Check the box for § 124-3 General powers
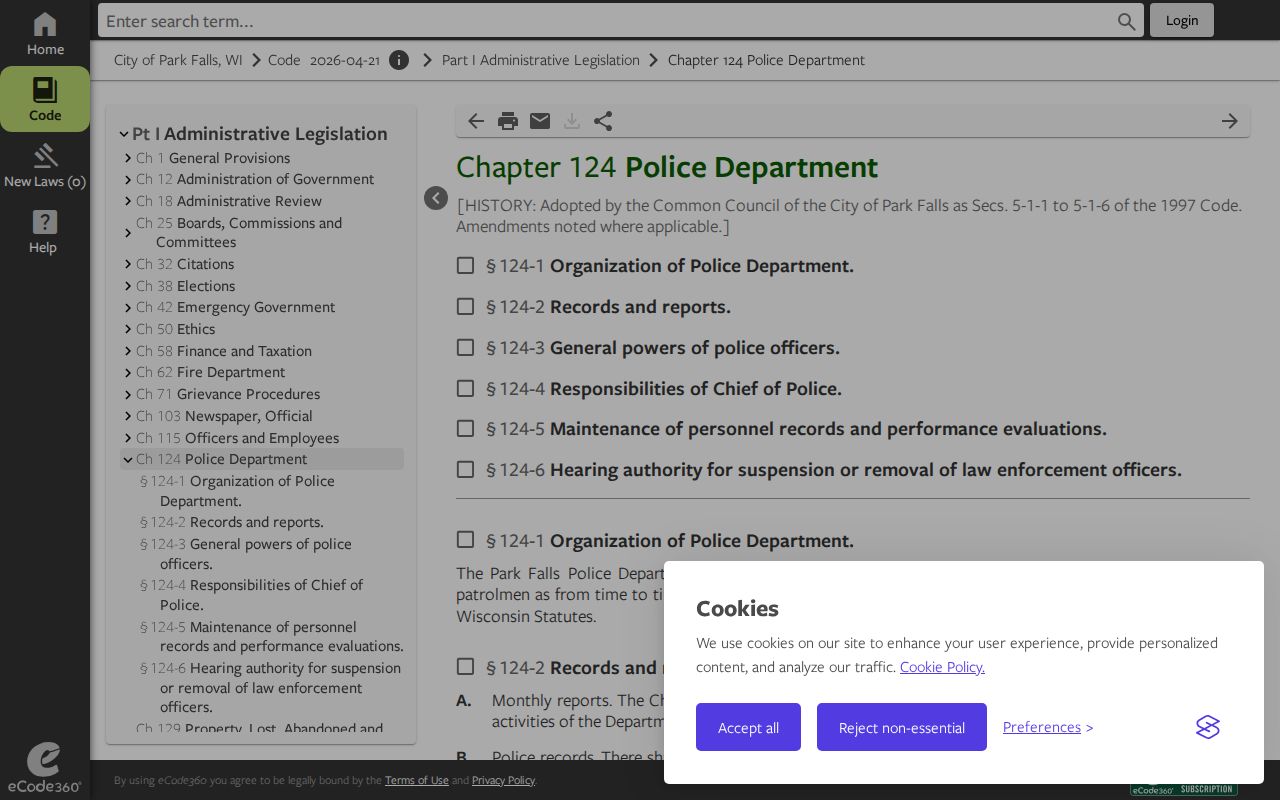Image resolution: width=1280 pixels, height=800 pixels. pos(465,348)
